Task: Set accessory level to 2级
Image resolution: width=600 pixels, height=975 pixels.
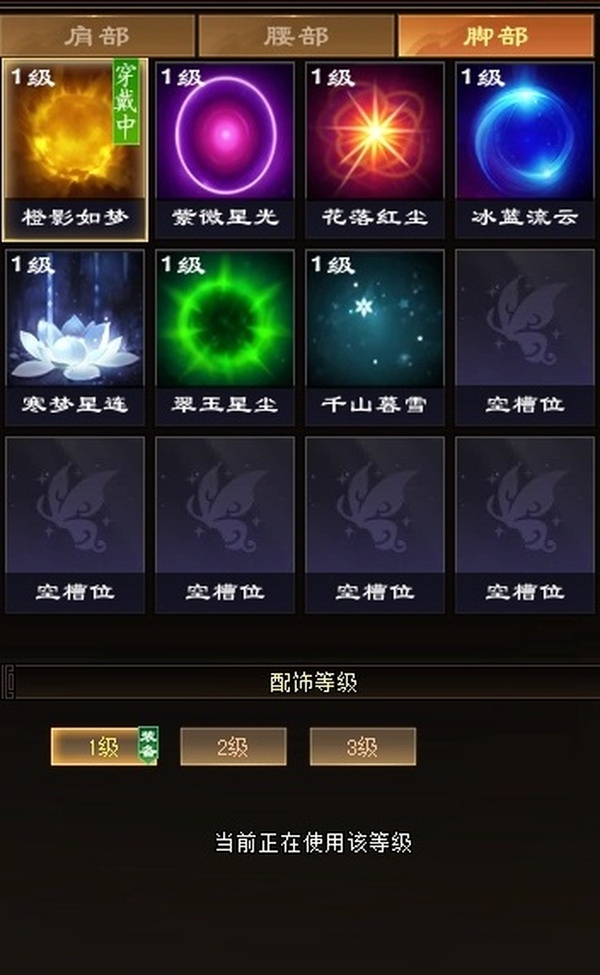Action: coord(233,746)
